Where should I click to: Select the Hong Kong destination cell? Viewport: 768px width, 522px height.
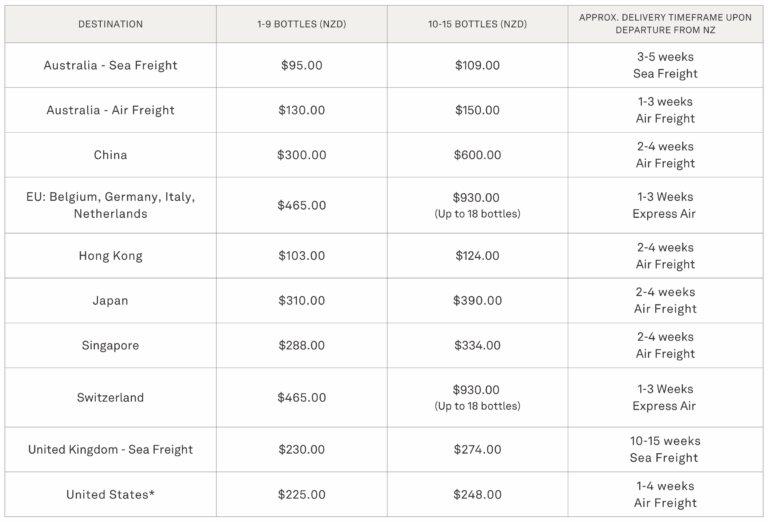pyautogui.click(x=110, y=256)
